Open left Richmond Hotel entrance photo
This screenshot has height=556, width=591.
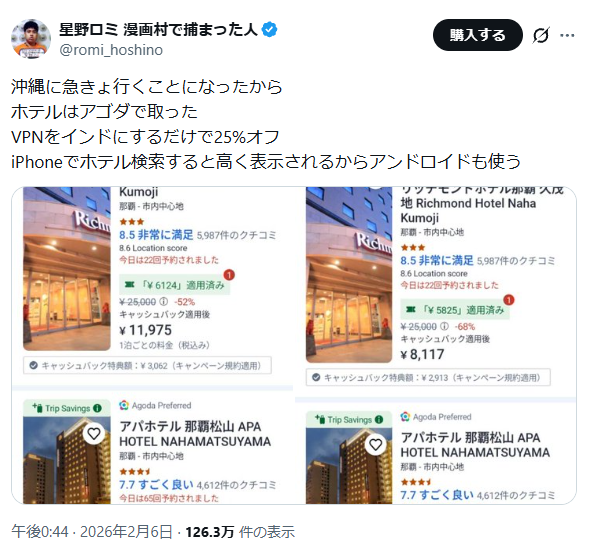point(67,269)
